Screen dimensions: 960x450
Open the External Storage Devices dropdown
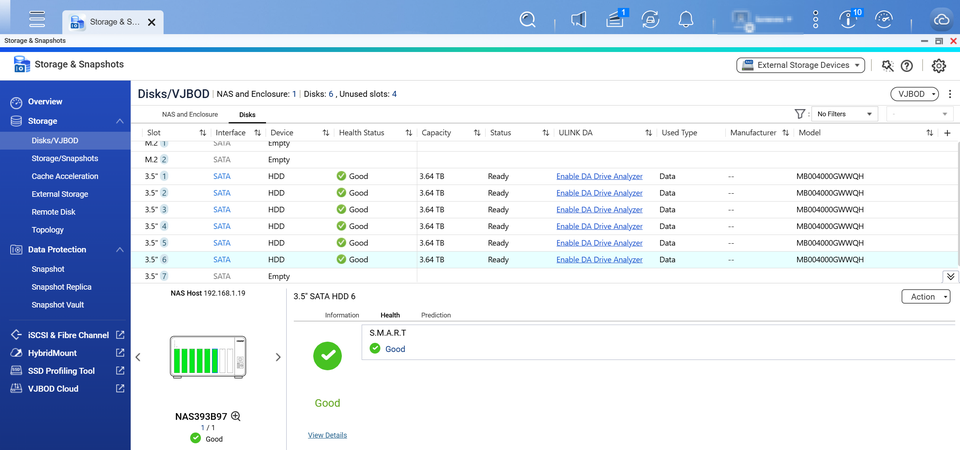pos(800,65)
